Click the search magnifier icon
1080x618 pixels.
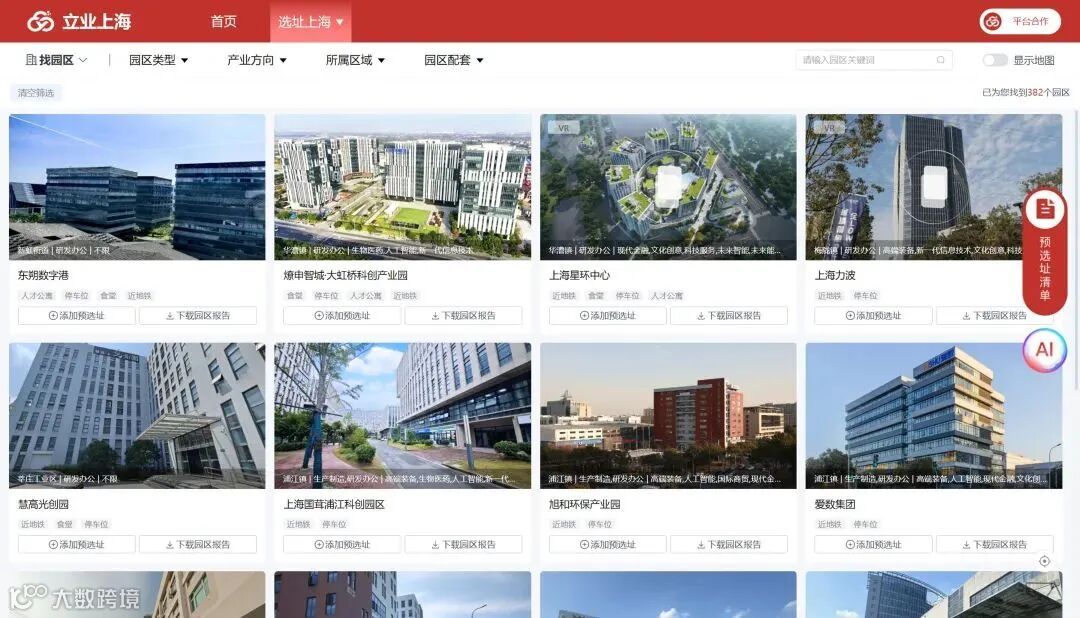click(x=940, y=60)
